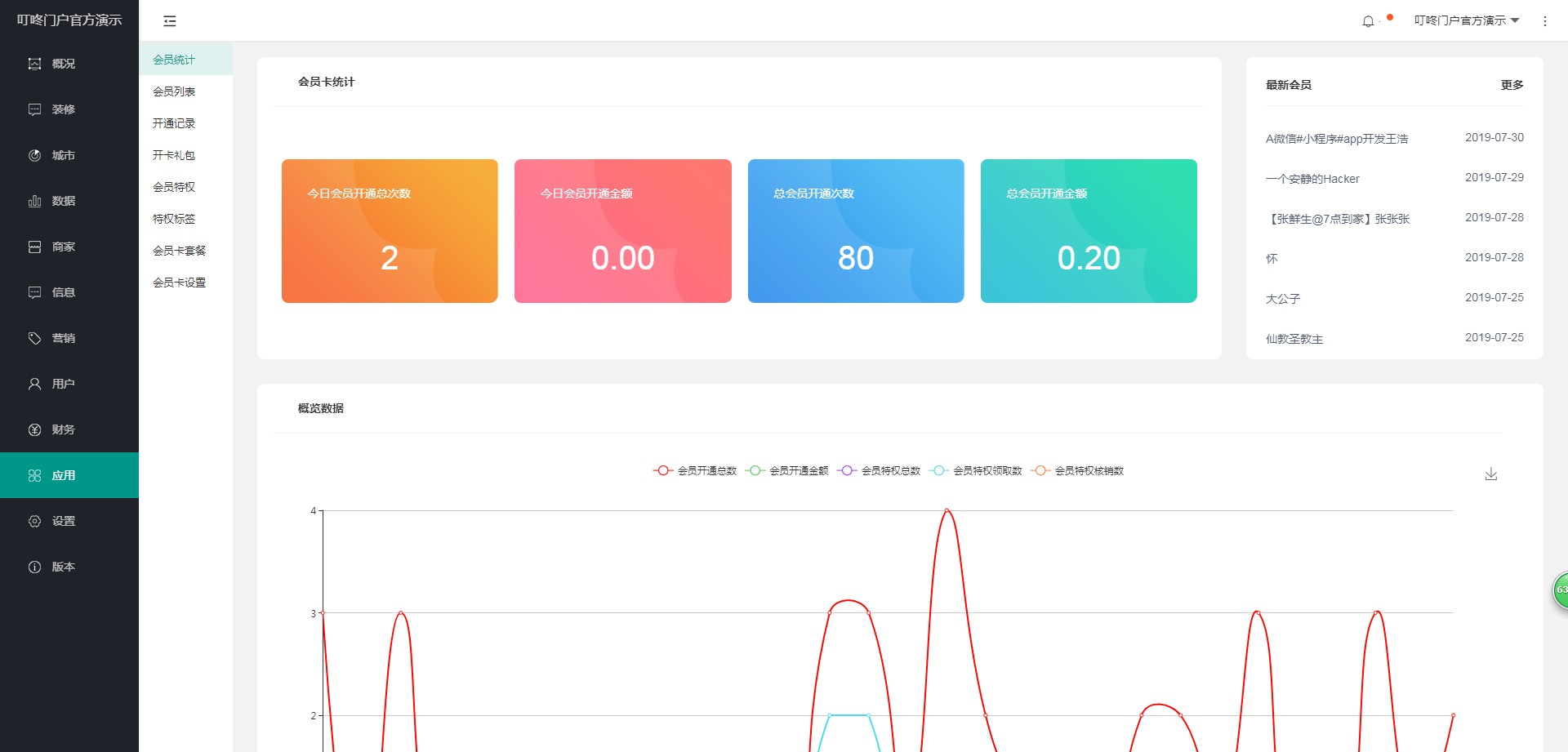
Task: Open the 会员卡设置 submenu item
Action: click(x=185, y=283)
